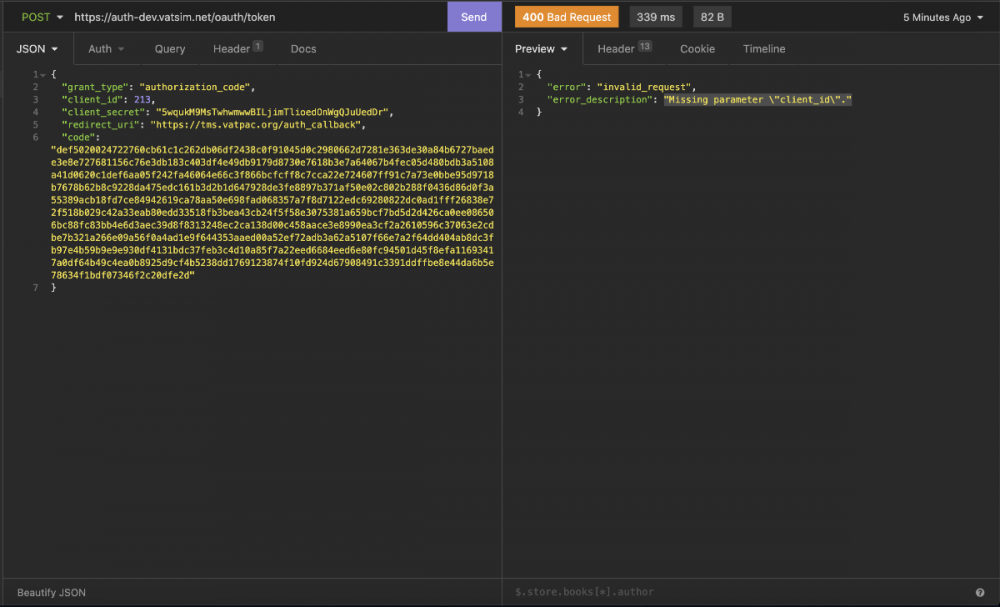The height and width of the screenshot is (607, 1000).
Task: Switch to the Query tab
Action: click(169, 49)
